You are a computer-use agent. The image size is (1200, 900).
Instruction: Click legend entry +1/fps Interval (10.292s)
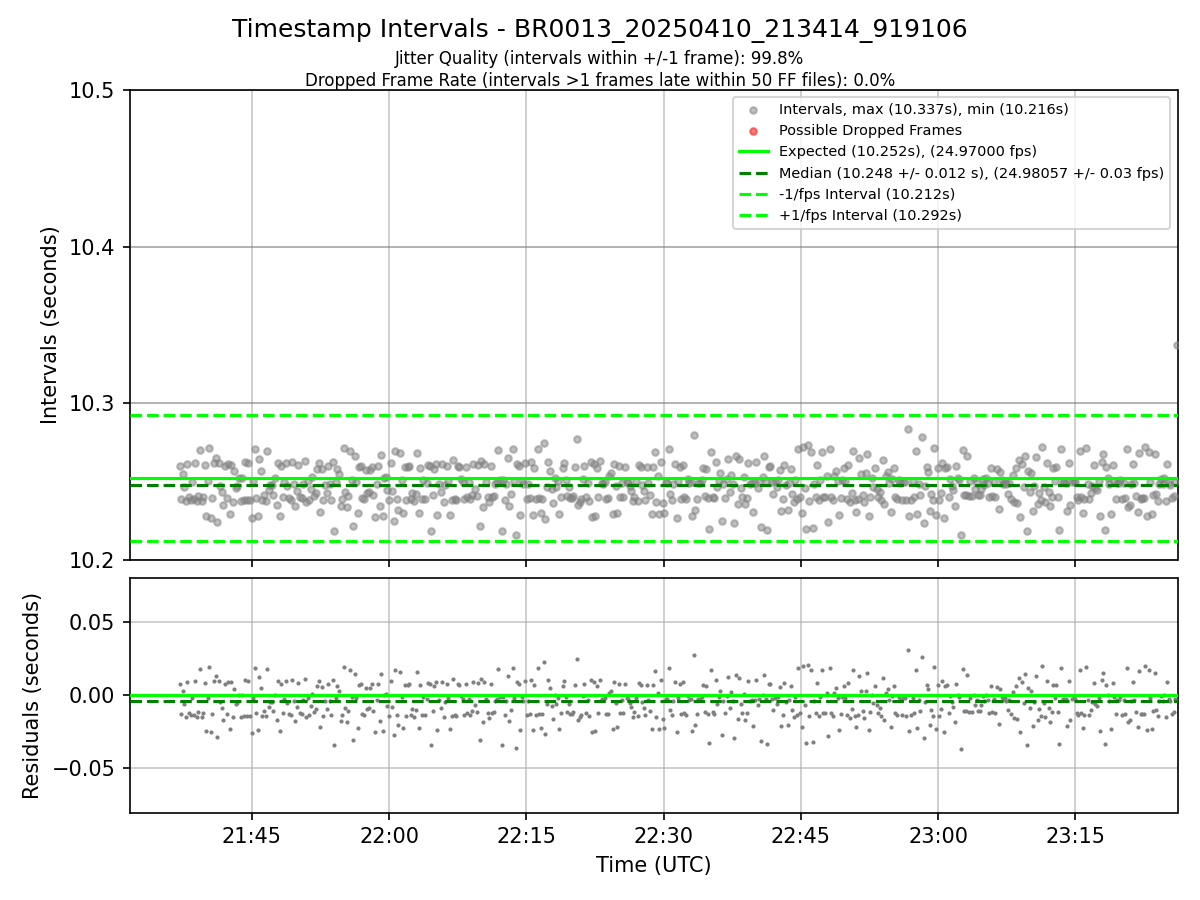pos(870,215)
